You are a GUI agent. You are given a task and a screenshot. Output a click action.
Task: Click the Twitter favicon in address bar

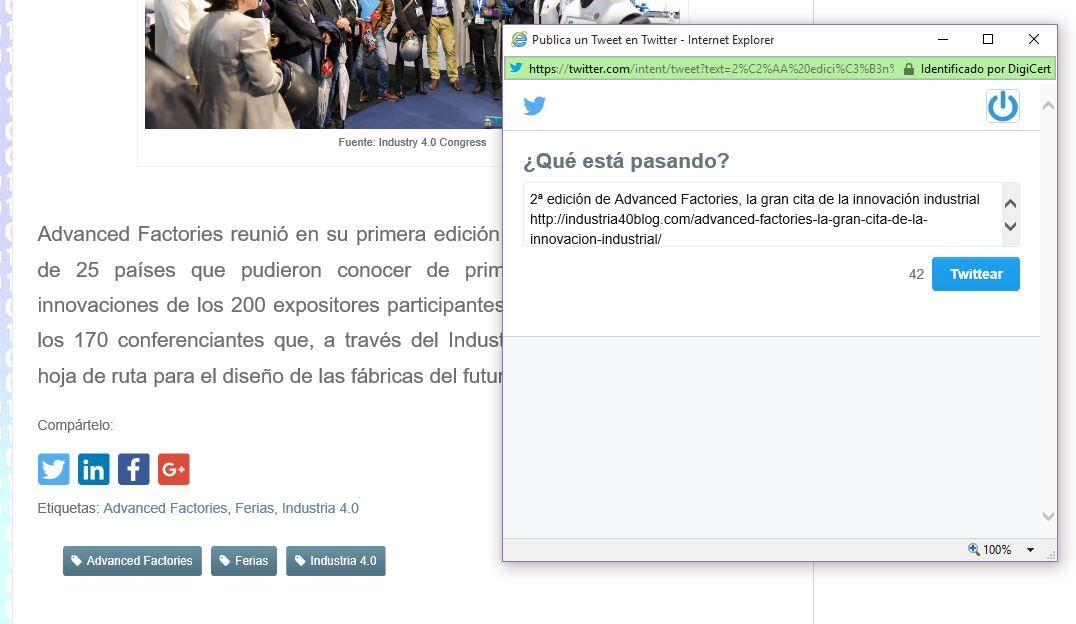click(516, 69)
